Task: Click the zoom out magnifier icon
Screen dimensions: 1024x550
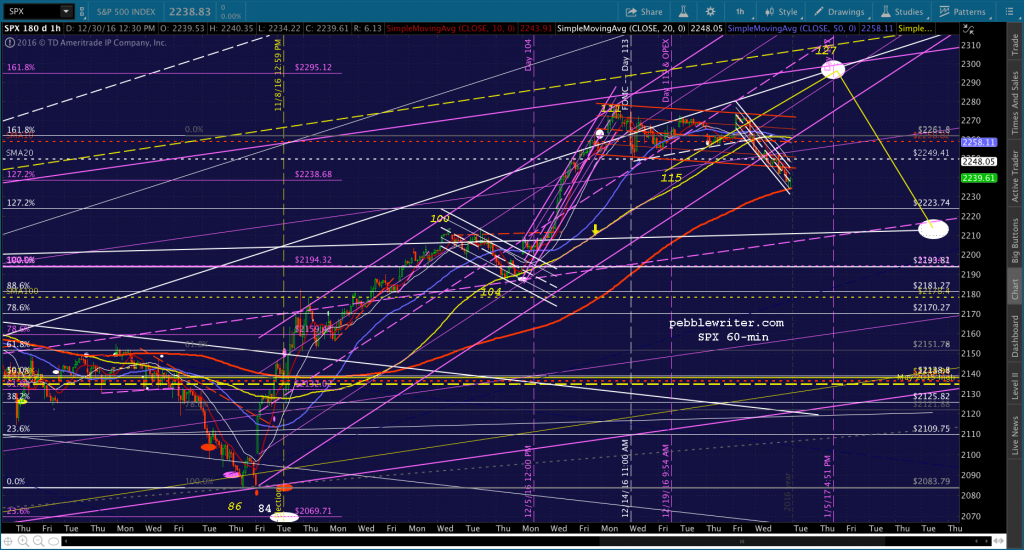Action: point(38,542)
